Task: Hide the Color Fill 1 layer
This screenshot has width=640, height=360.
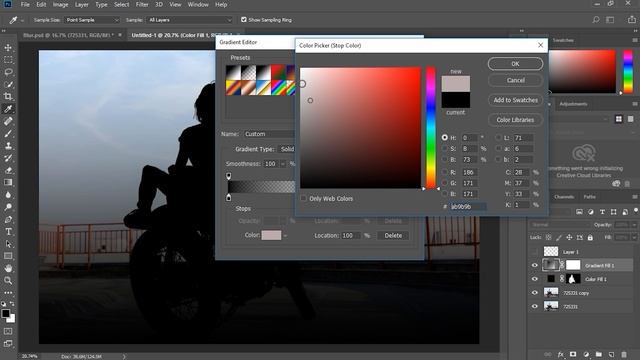Action: coord(535,279)
